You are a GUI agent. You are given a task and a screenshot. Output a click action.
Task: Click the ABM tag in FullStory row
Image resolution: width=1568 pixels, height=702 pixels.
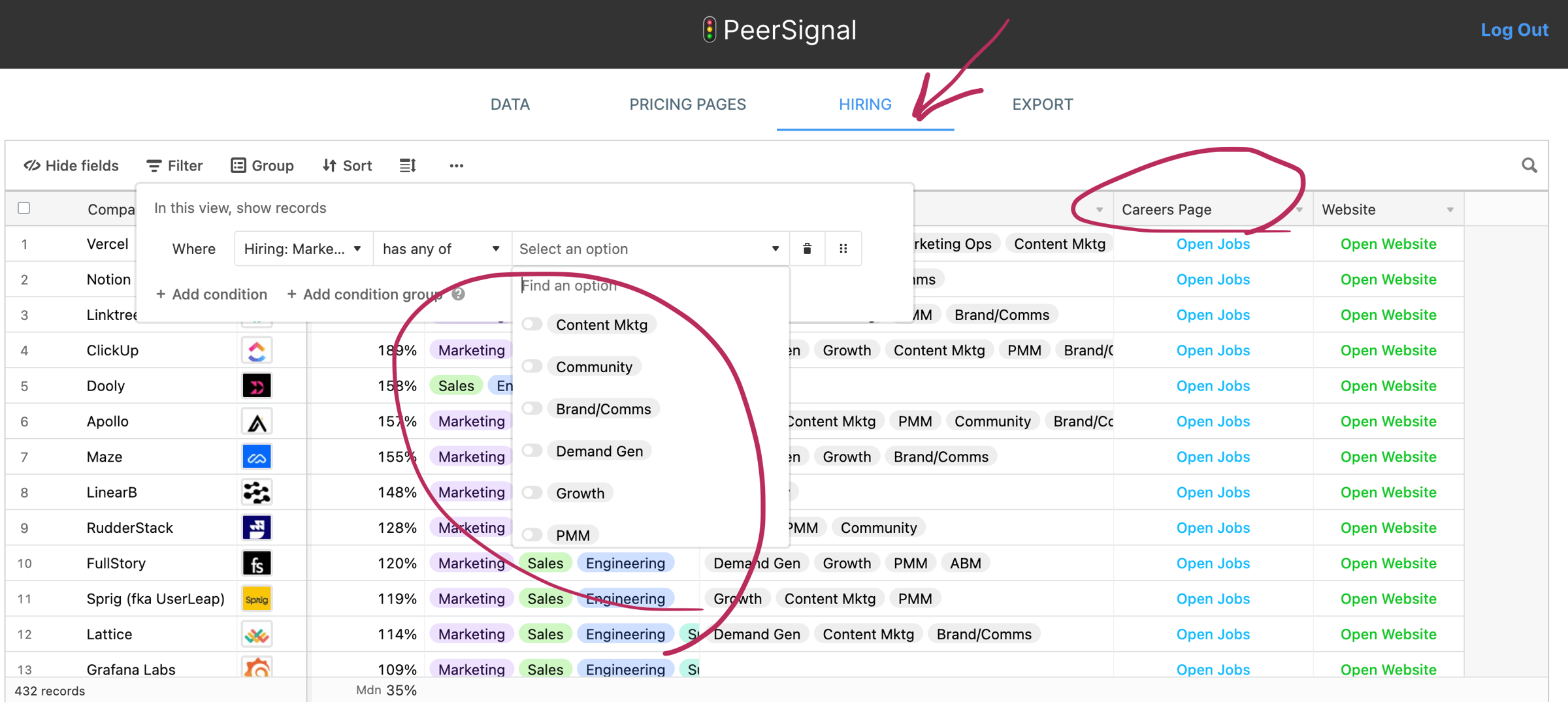[x=965, y=564]
